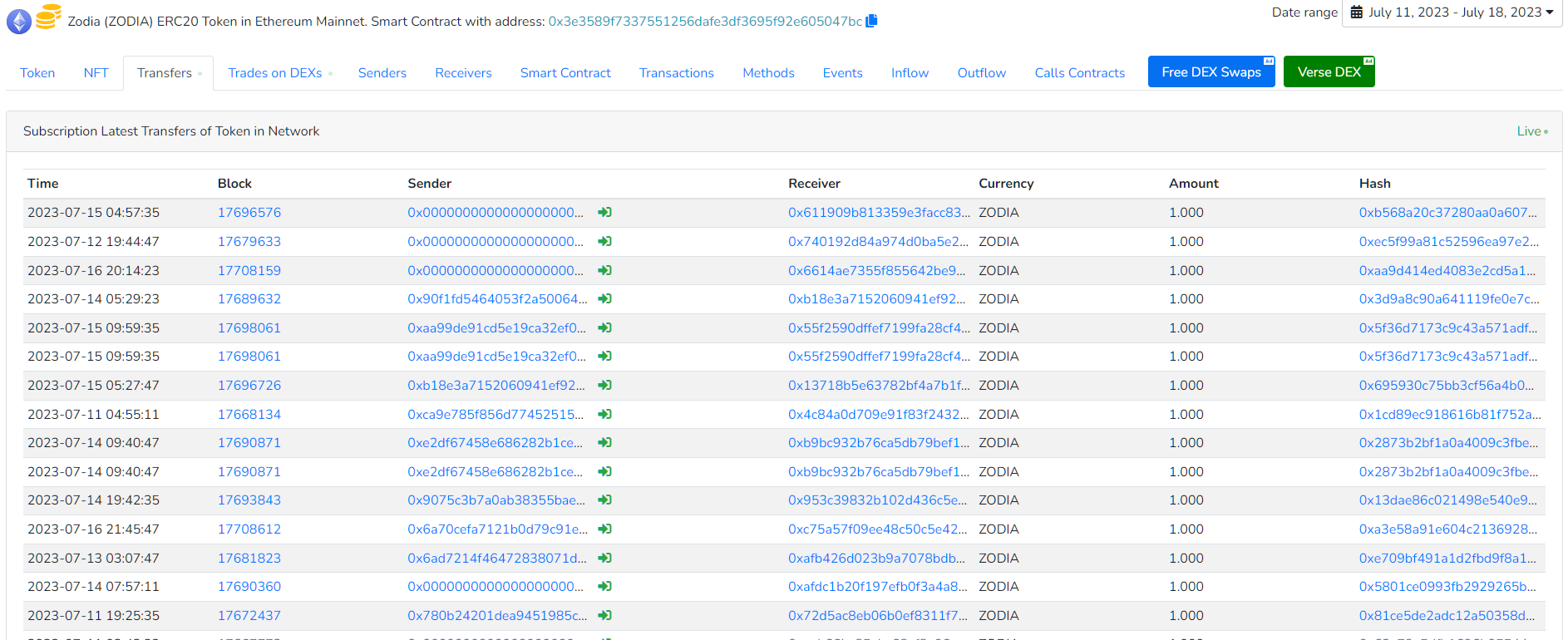Open sender address 0x90f1fd5464053f2a50064...

[497, 299]
